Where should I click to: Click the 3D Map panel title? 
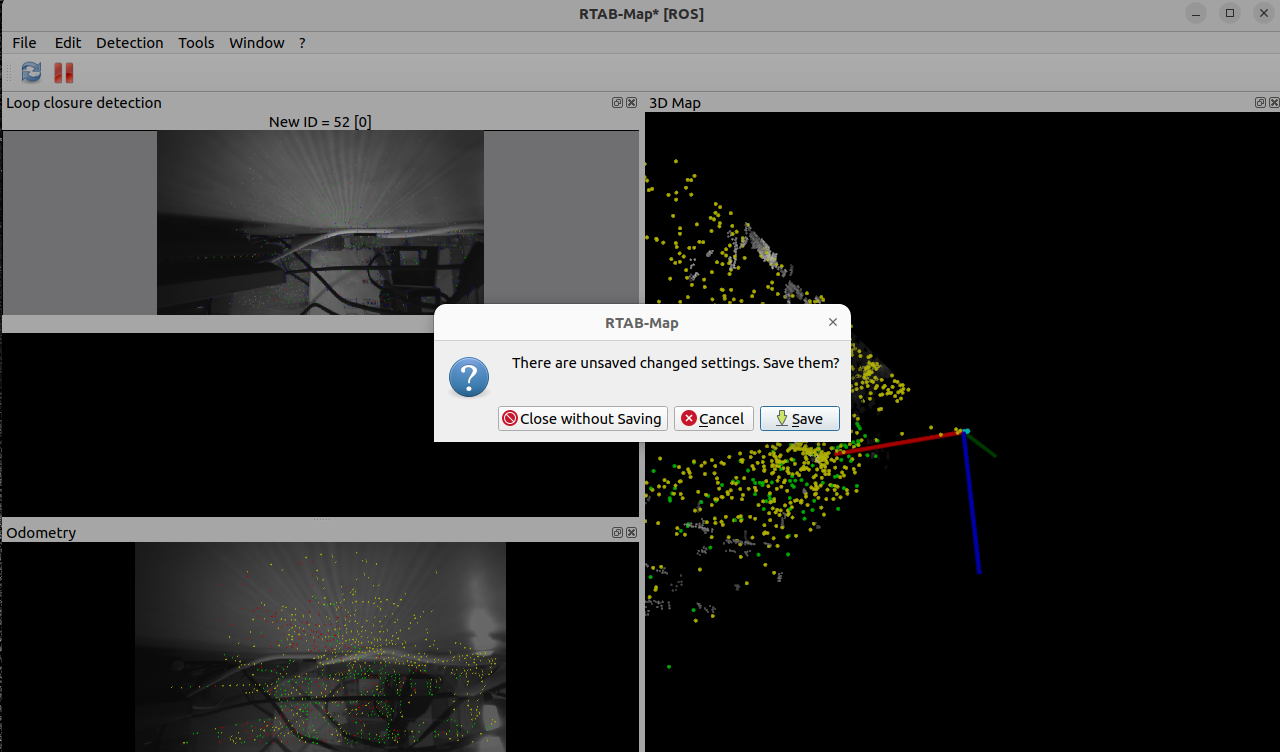point(675,103)
